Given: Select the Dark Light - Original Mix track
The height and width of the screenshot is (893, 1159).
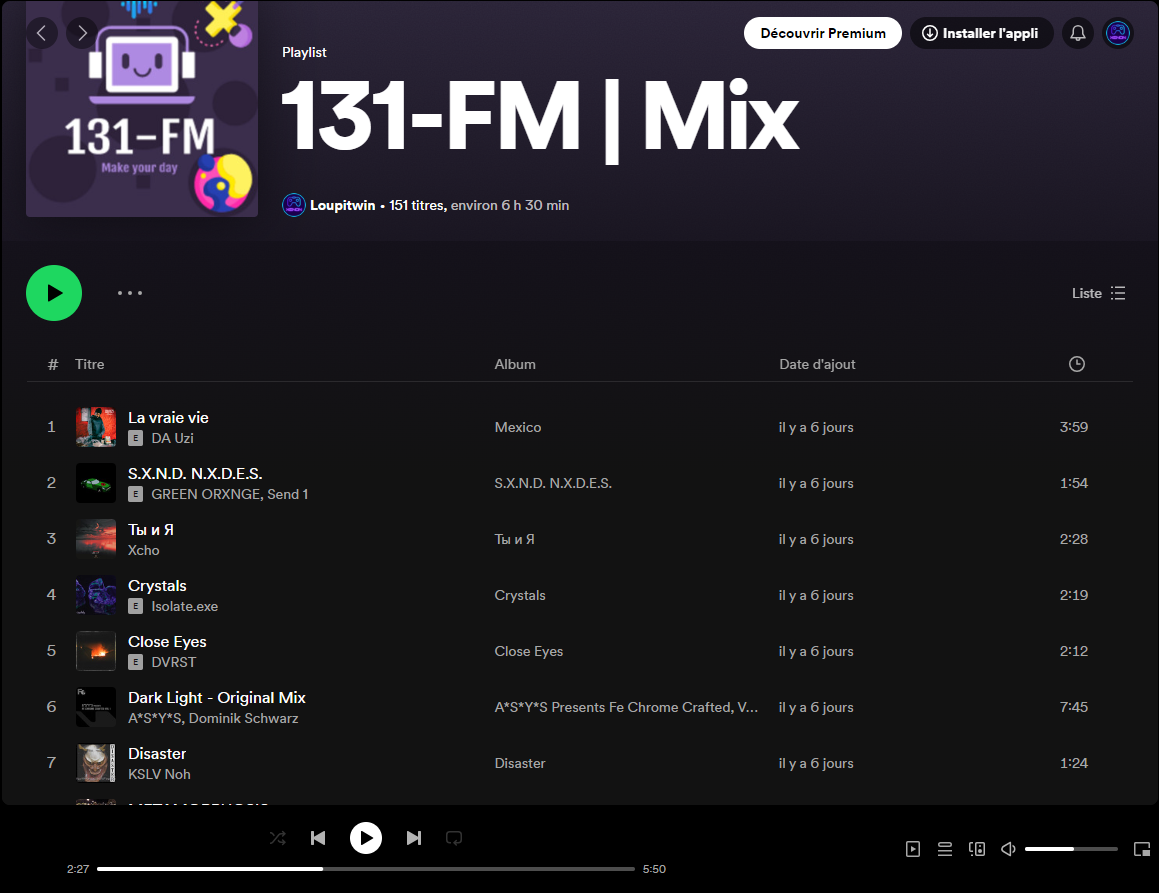Looking at the screenshot, I should [x=217, y=699].
